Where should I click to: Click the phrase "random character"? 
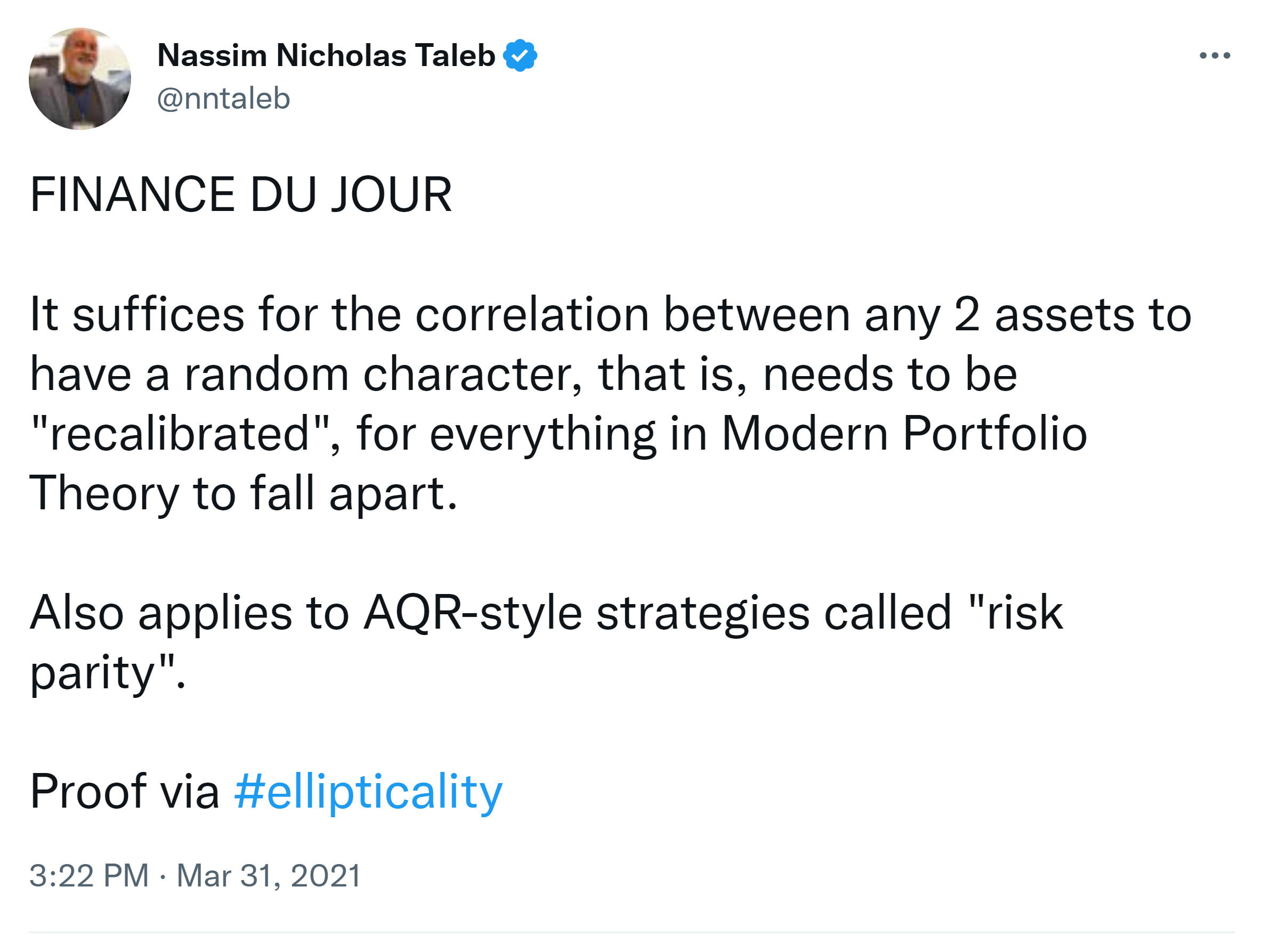(x=379, y=375)
